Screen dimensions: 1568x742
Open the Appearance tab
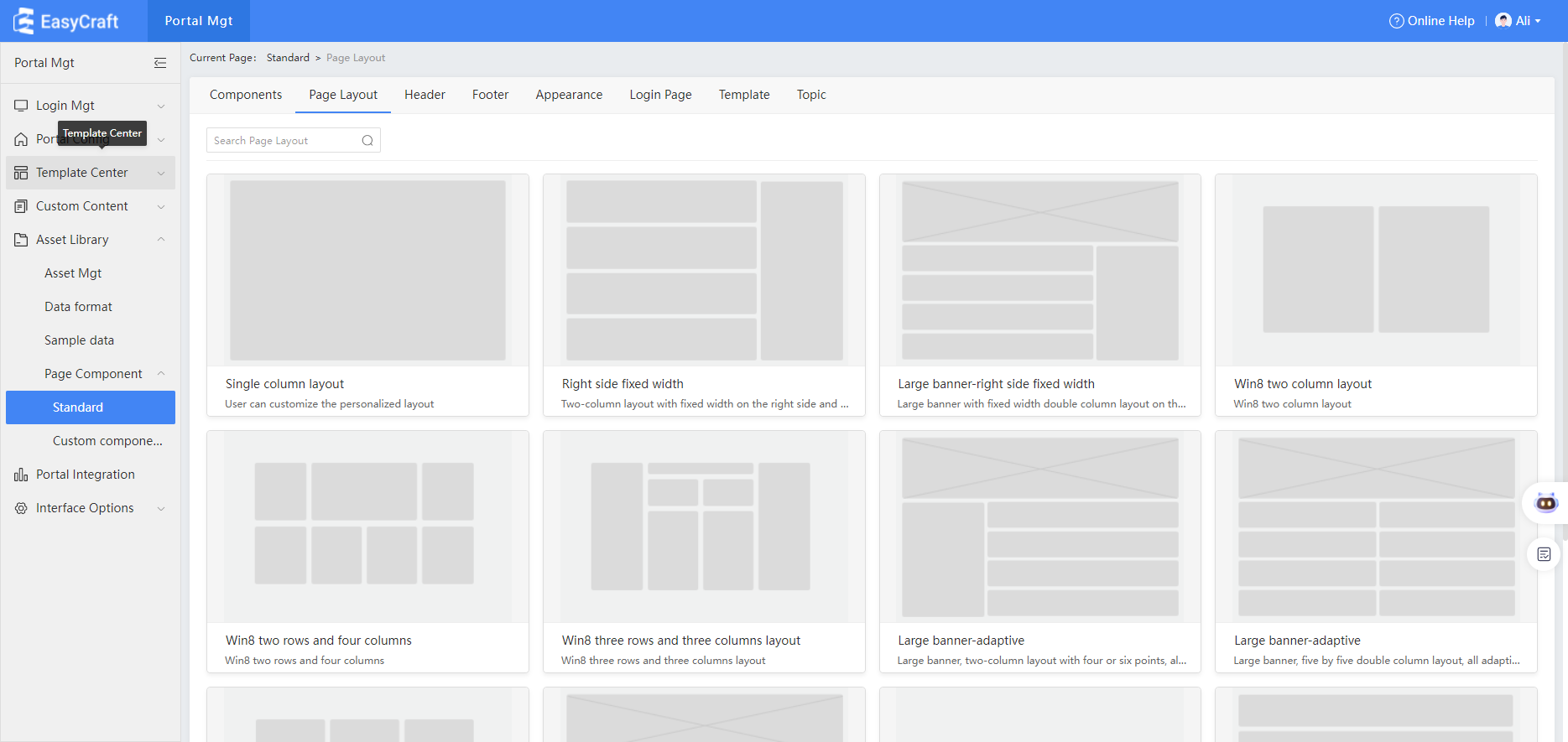569,95
